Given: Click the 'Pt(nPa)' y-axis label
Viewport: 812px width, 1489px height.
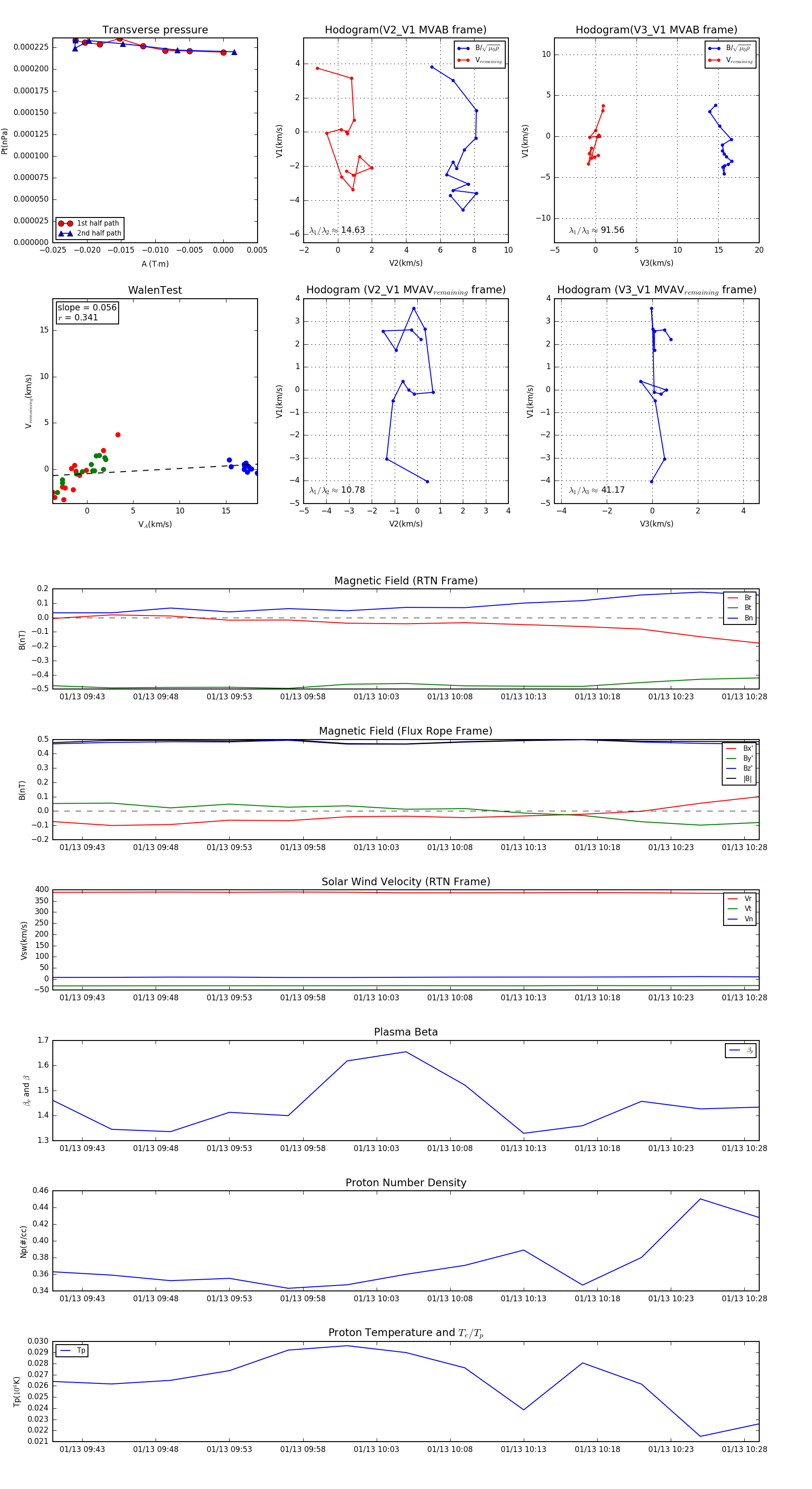Looking at the screenshot, I should [x=5, y=140].
